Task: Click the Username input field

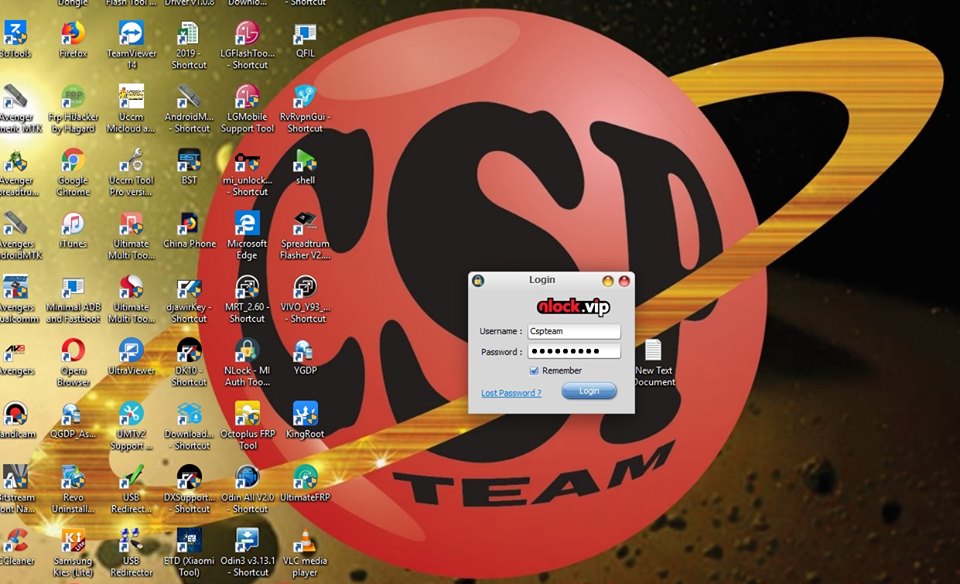Action: [x=574, y=331]
